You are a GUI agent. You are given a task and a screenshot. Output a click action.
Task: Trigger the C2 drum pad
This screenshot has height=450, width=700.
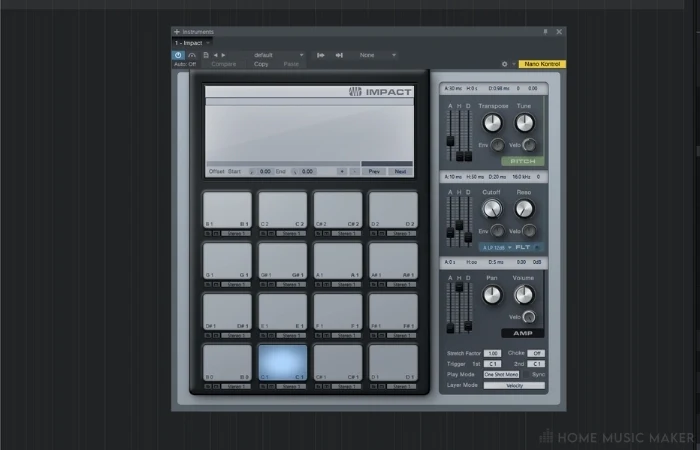[x=283, y=210]
